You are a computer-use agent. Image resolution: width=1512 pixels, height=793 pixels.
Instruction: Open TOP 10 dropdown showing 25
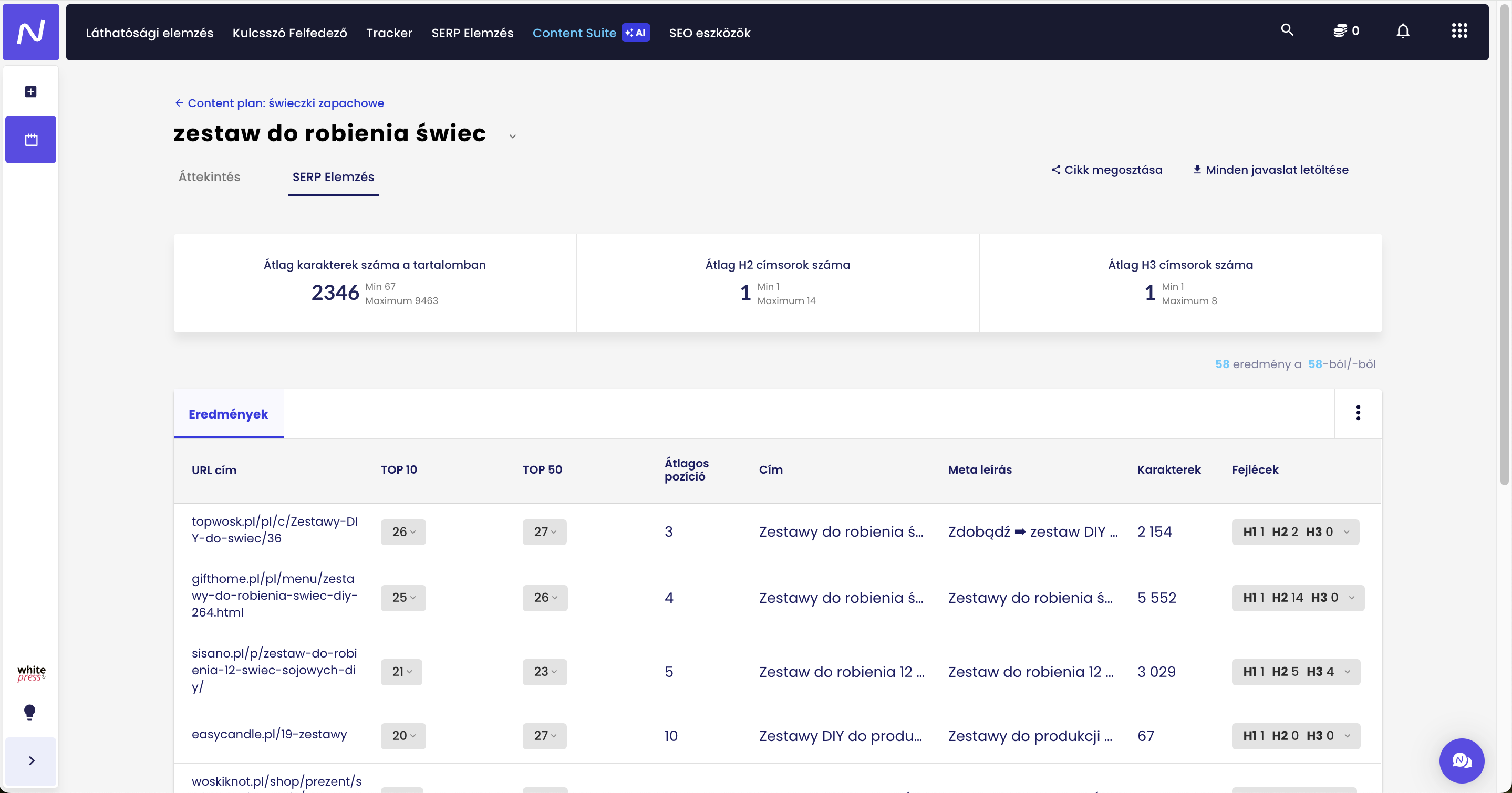tap(403, 598)
